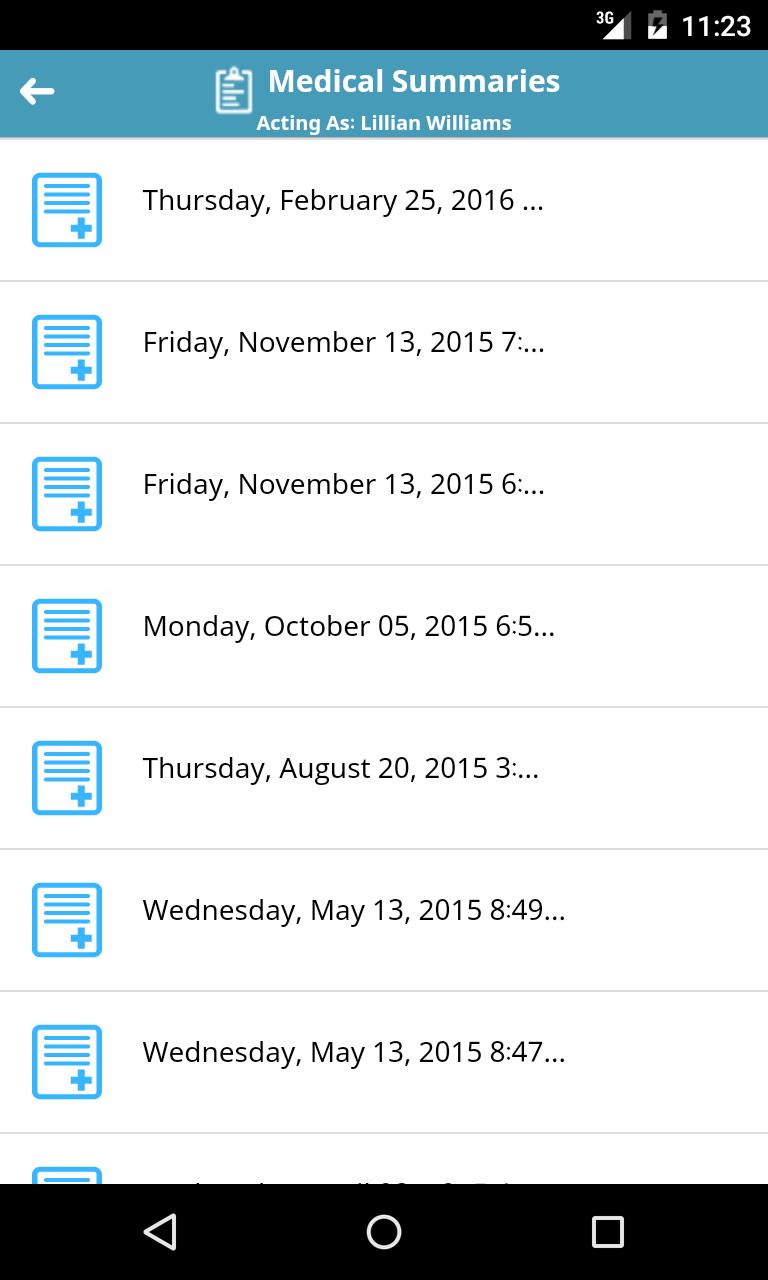Tap the back arrow in header
Screen dimensions: 768x1280
37,92
